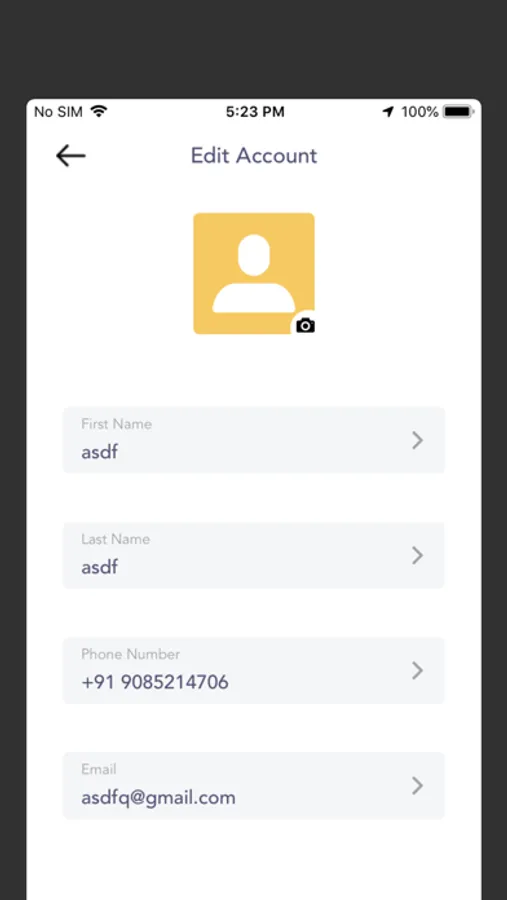Viewport: 507px width, 900px height.
Task: Tap the Edit Account title
Action: coord(254,156)
